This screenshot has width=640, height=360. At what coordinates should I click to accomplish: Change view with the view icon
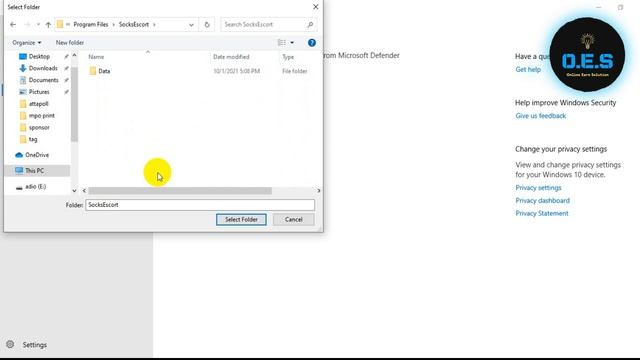pos(282,42)
